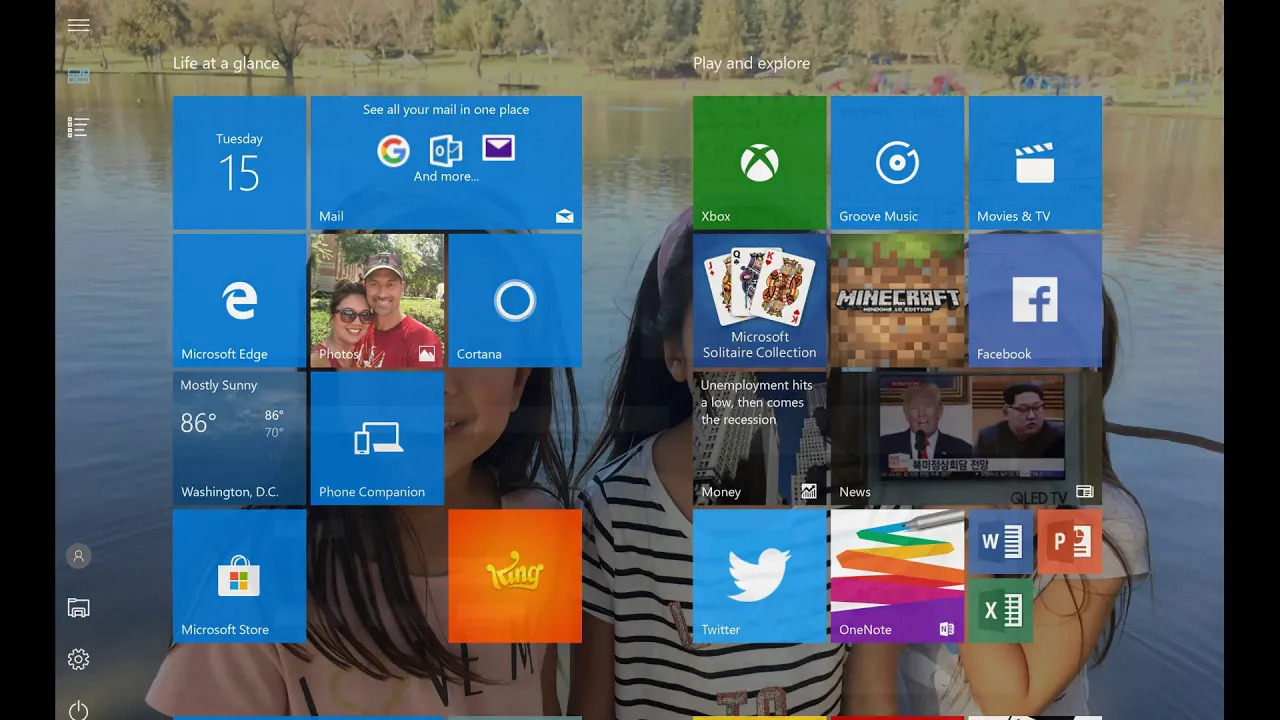The width and height of the screenshot is (1280, 720).
Task: Open the Minecraft tile
Action: click(897, 301)
